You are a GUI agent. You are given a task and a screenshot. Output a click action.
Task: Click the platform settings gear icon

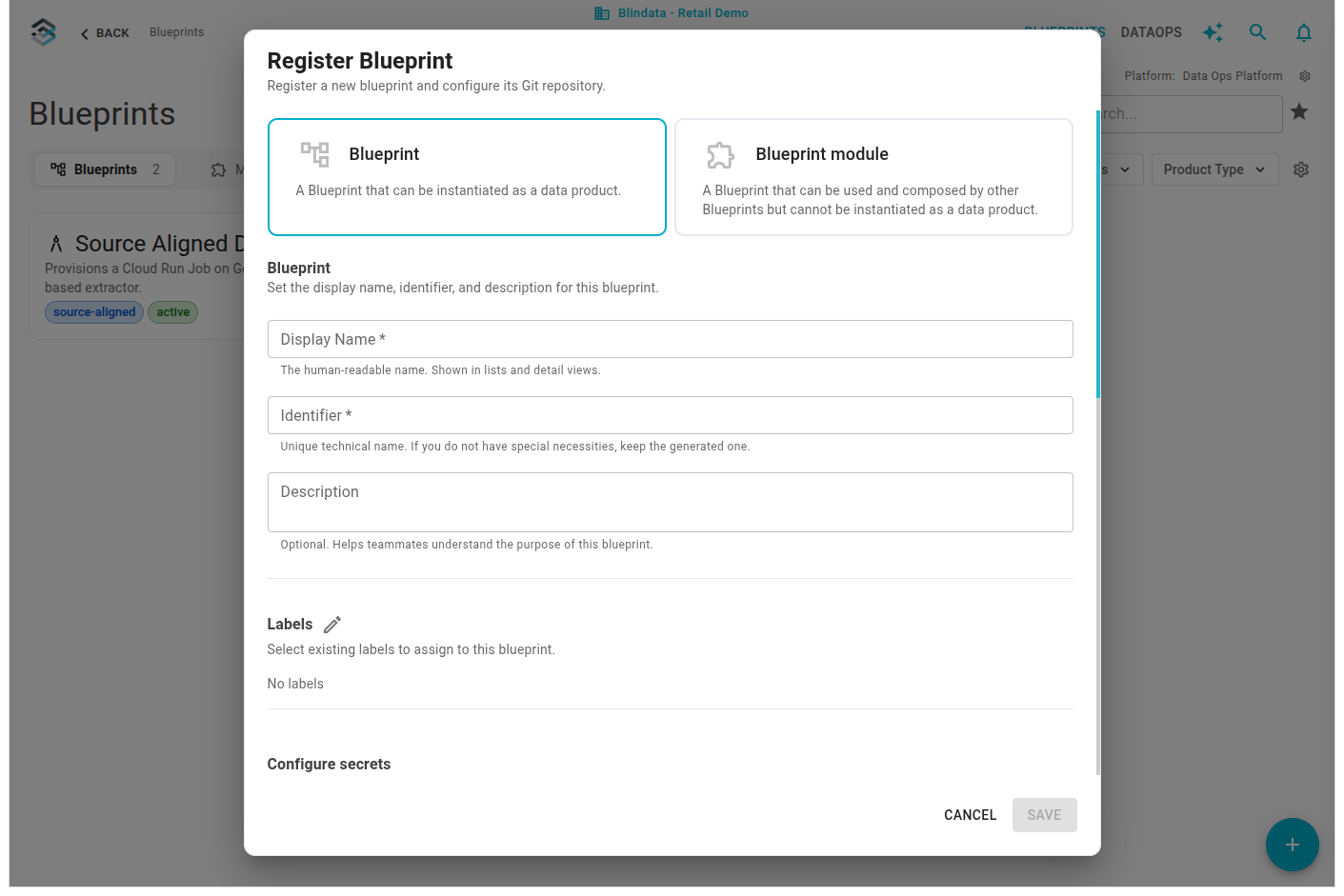[1305, 76]
